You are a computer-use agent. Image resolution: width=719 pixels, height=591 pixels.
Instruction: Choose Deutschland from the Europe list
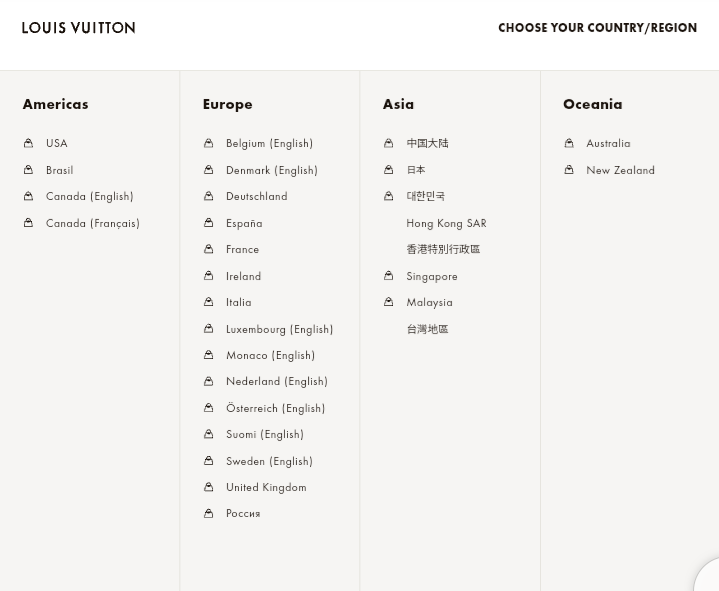[x=256, y=196]
